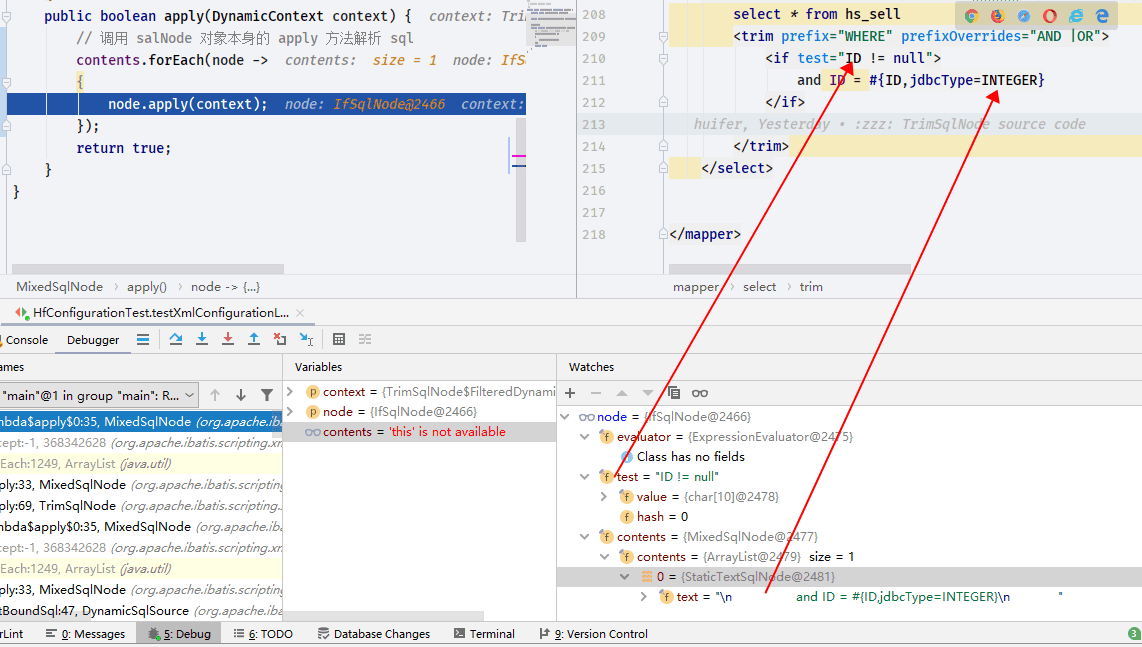Screen dimensions: 1142x647
Task: Open the thread selector "main"@1 dropdown
Action: [98, 396]
